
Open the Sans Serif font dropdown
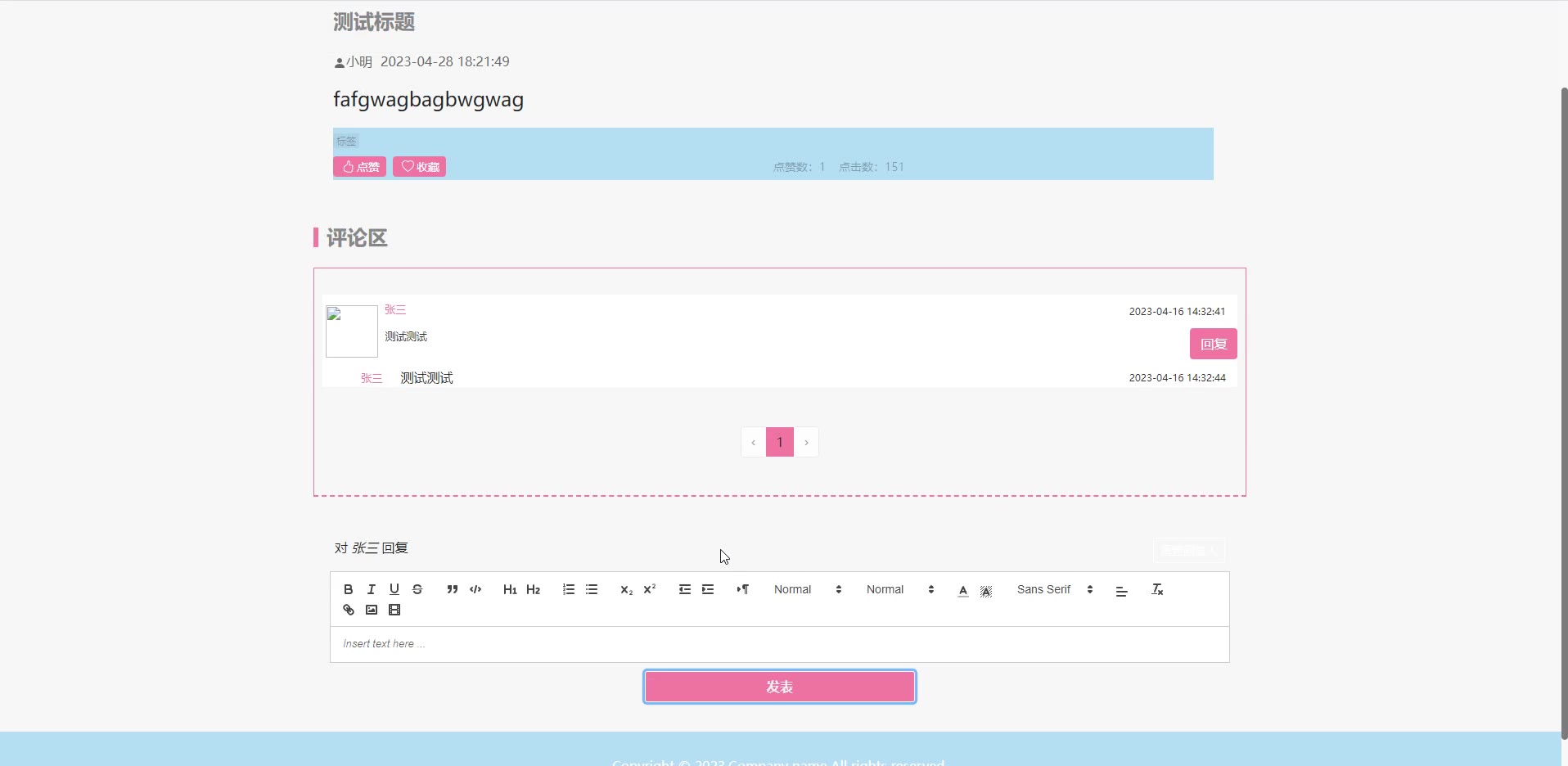(1055, 589)
